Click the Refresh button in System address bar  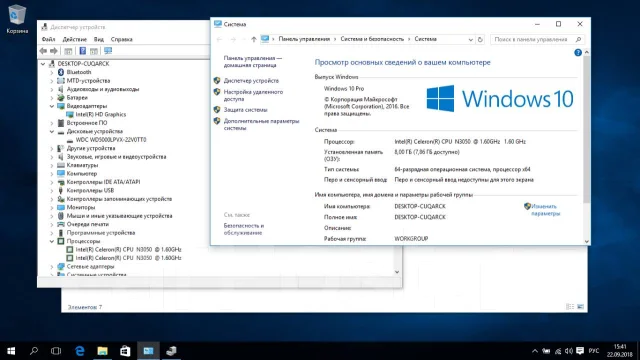point(480,40)
